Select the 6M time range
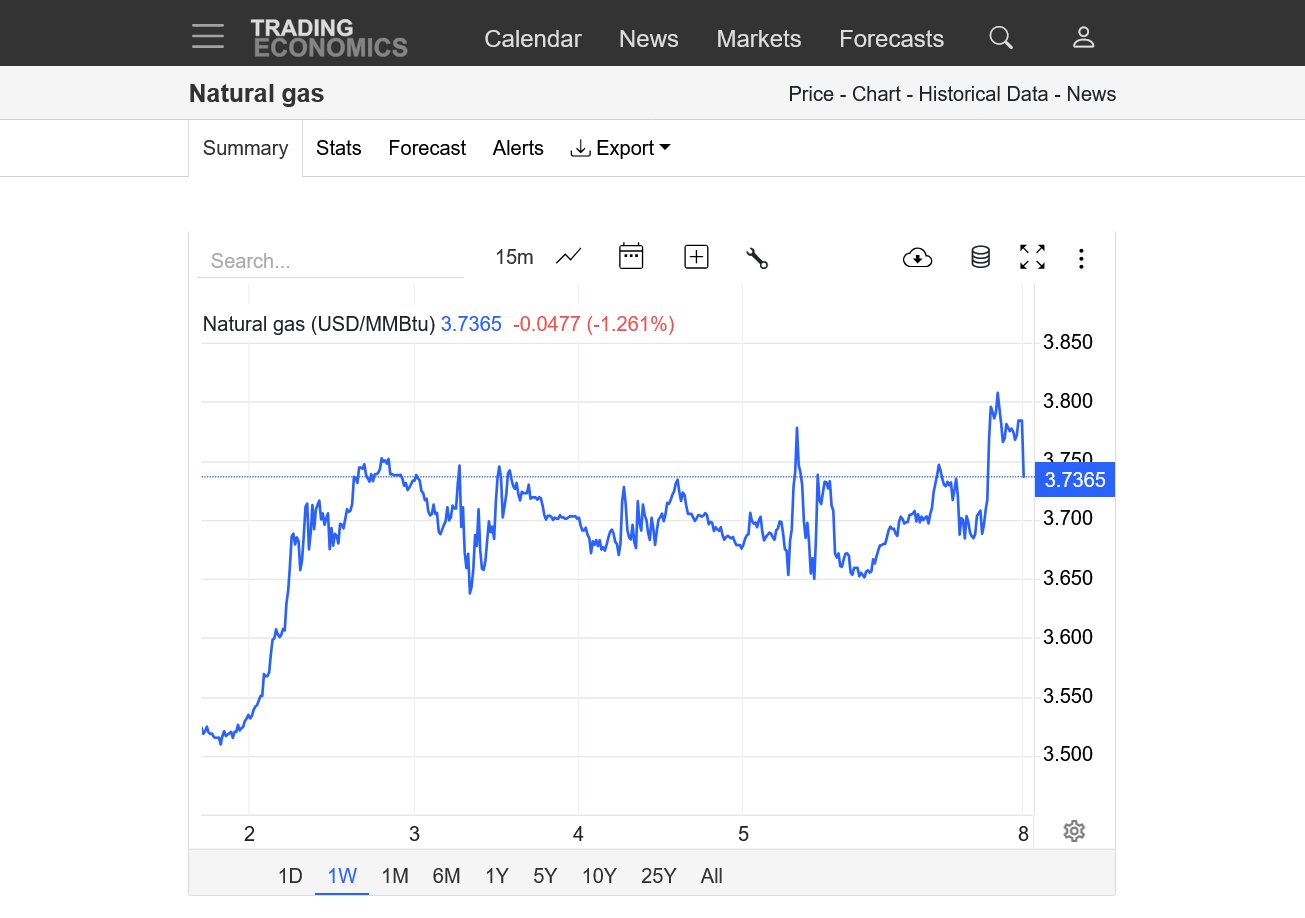 [446, 876]
